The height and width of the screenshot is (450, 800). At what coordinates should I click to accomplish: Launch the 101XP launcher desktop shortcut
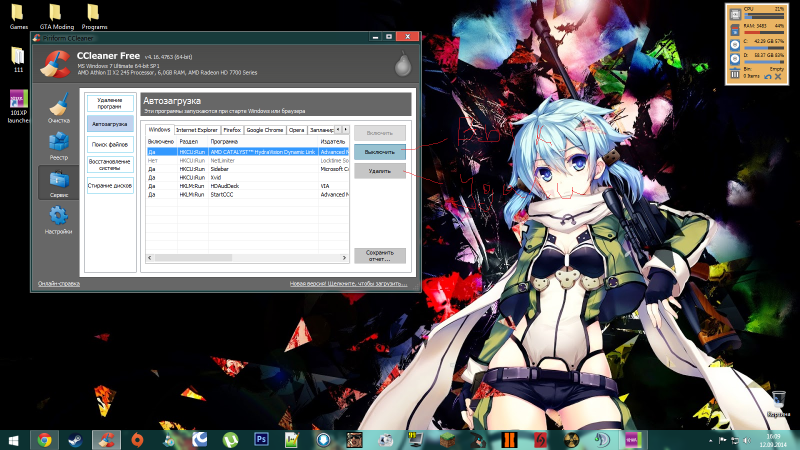pos(18,106)
